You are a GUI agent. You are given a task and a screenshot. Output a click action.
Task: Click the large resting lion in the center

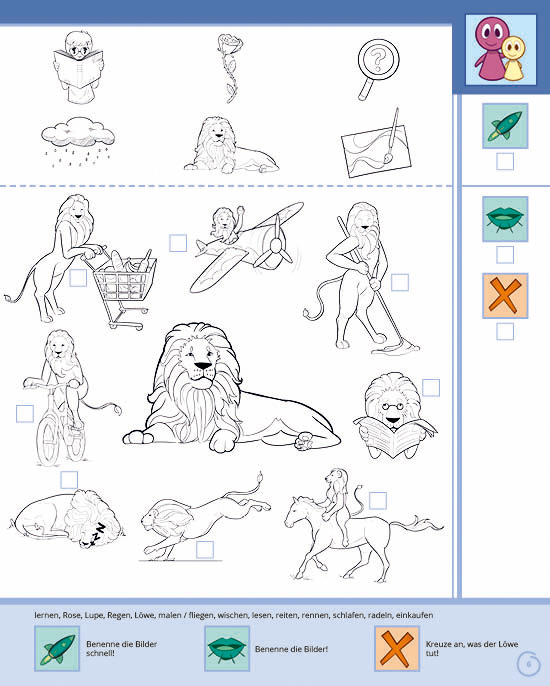[231, 389]
